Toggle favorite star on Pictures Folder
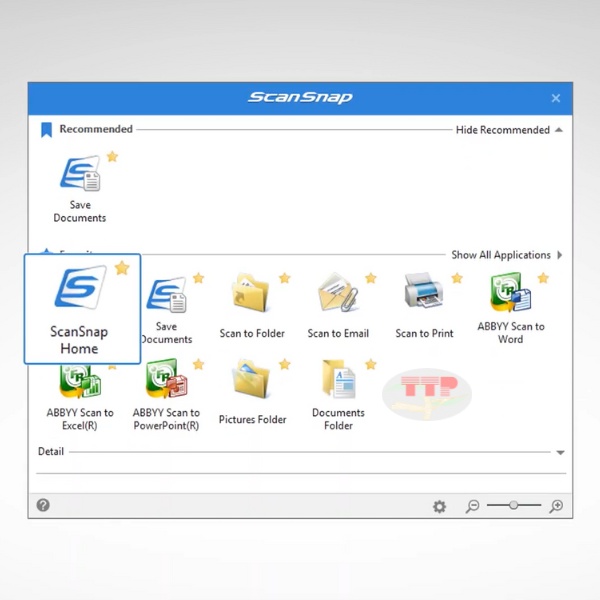The width and height of the screenshot is (600, 600). (x=284, y=364)
